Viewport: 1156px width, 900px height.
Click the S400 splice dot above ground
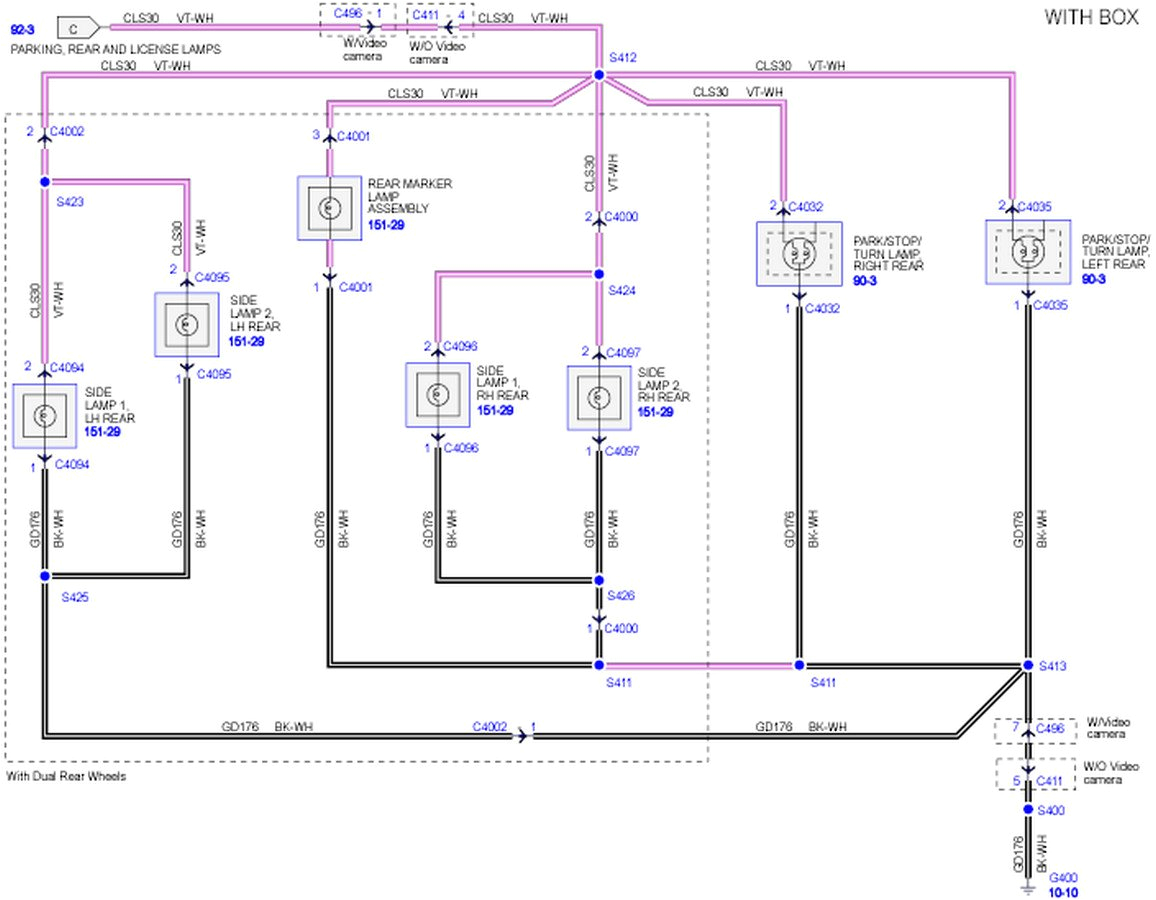click(x=1027, y=809)
